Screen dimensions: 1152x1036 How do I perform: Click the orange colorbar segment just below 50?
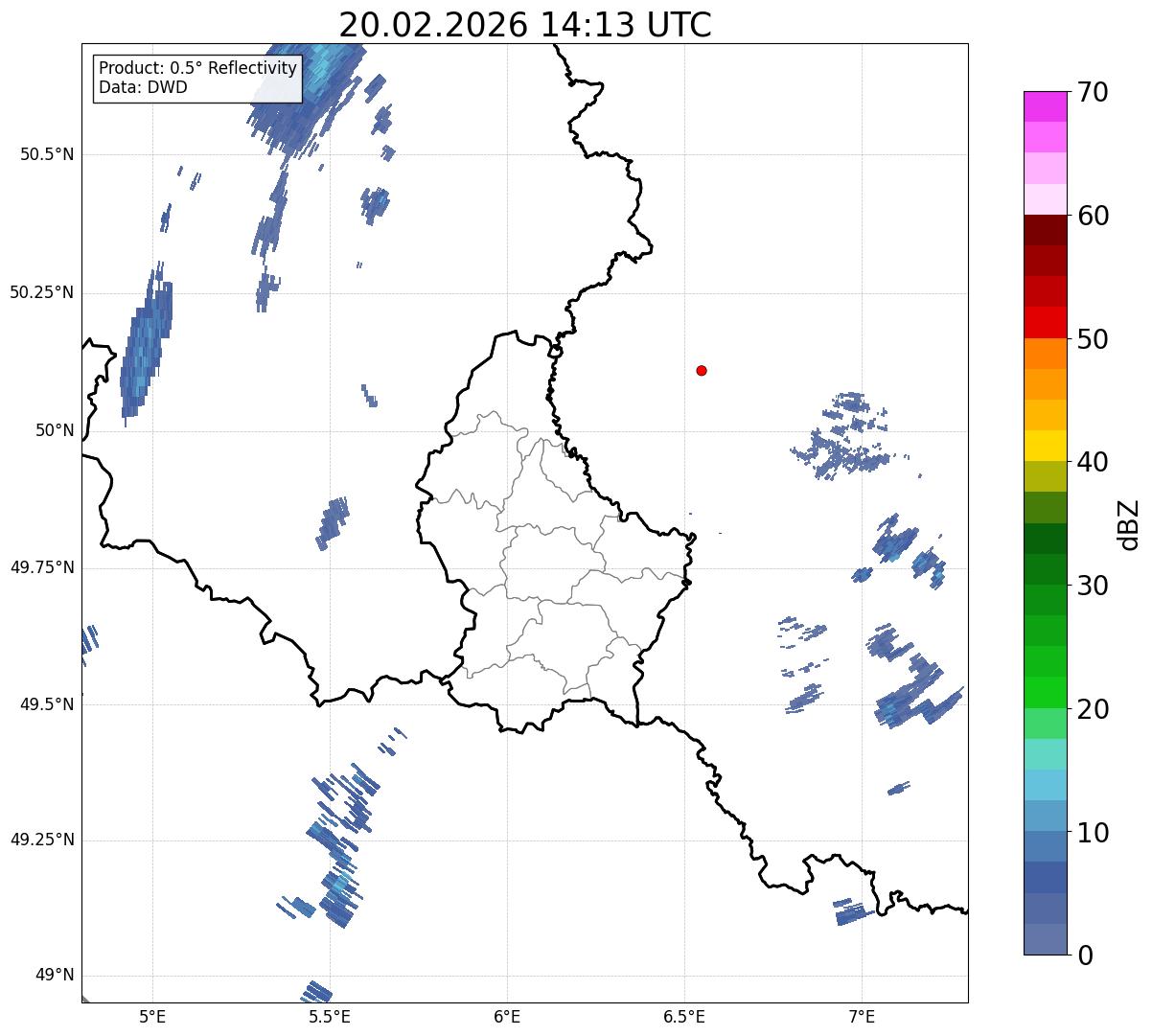1046,354
